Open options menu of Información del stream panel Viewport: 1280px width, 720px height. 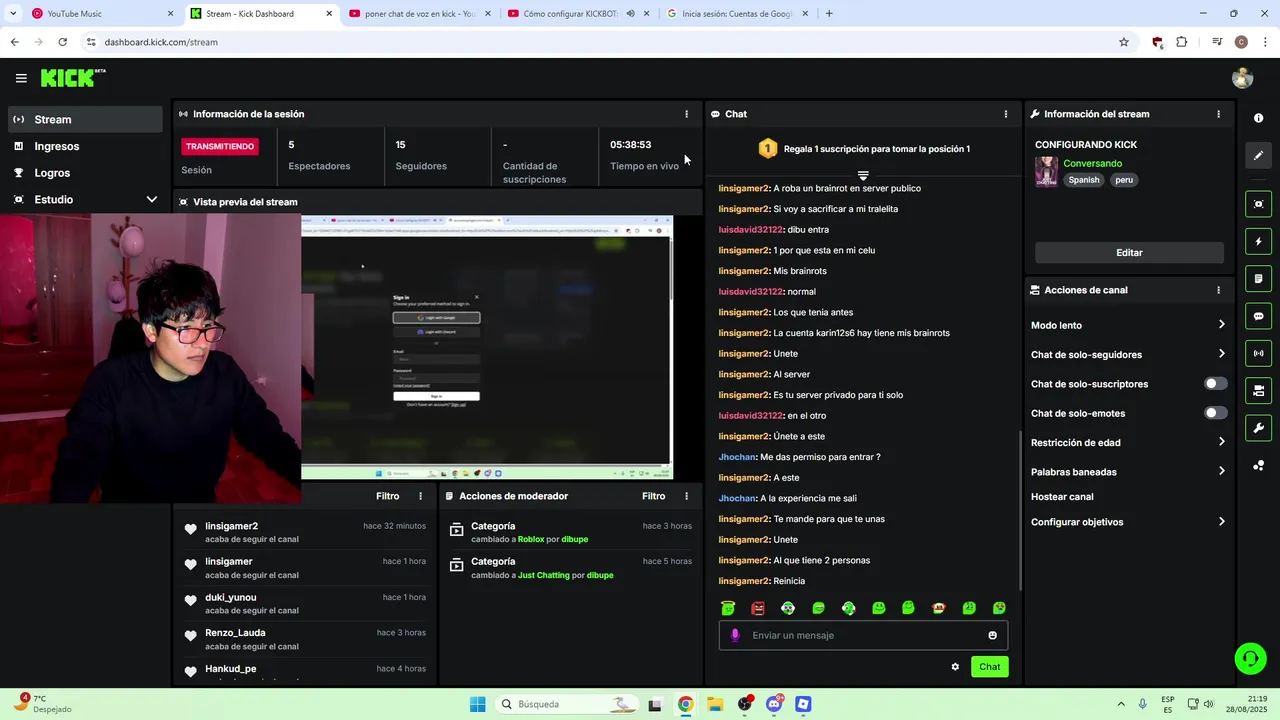[x=1218, y=114]
